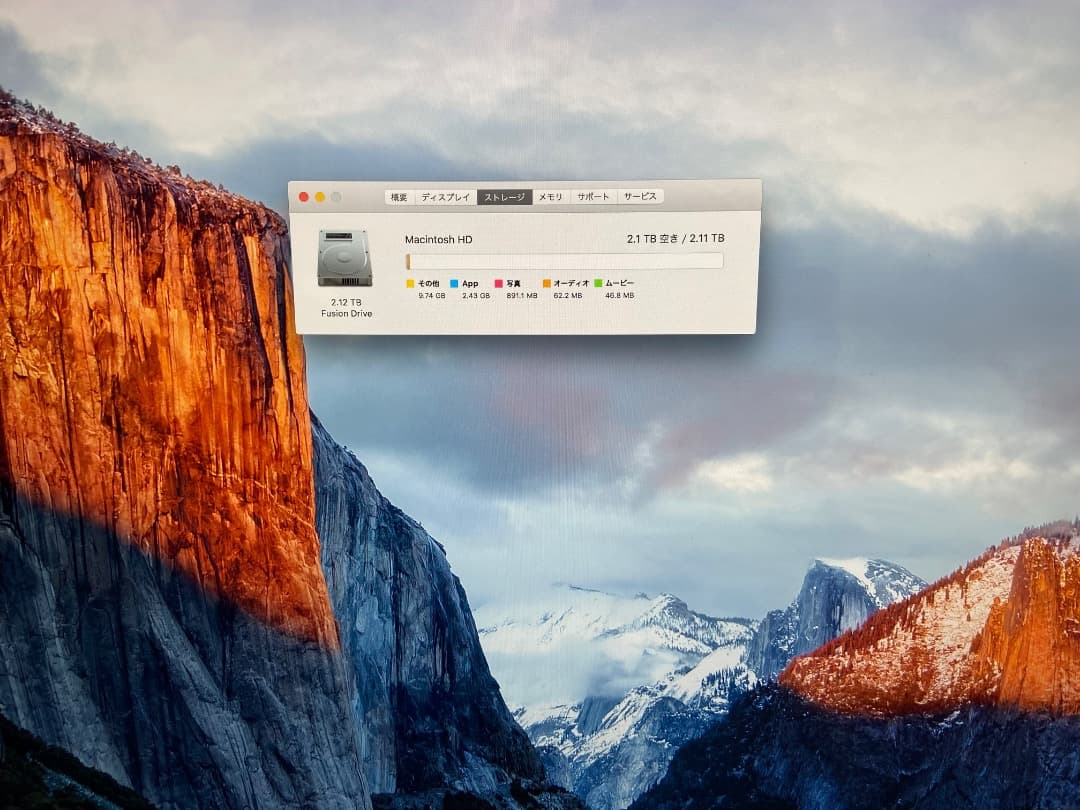Viewport: 1080px width, 810px height.
Task: Click the 2.1 TB 空き free space text
Action: pyautogui.click(x=653, y=238)
